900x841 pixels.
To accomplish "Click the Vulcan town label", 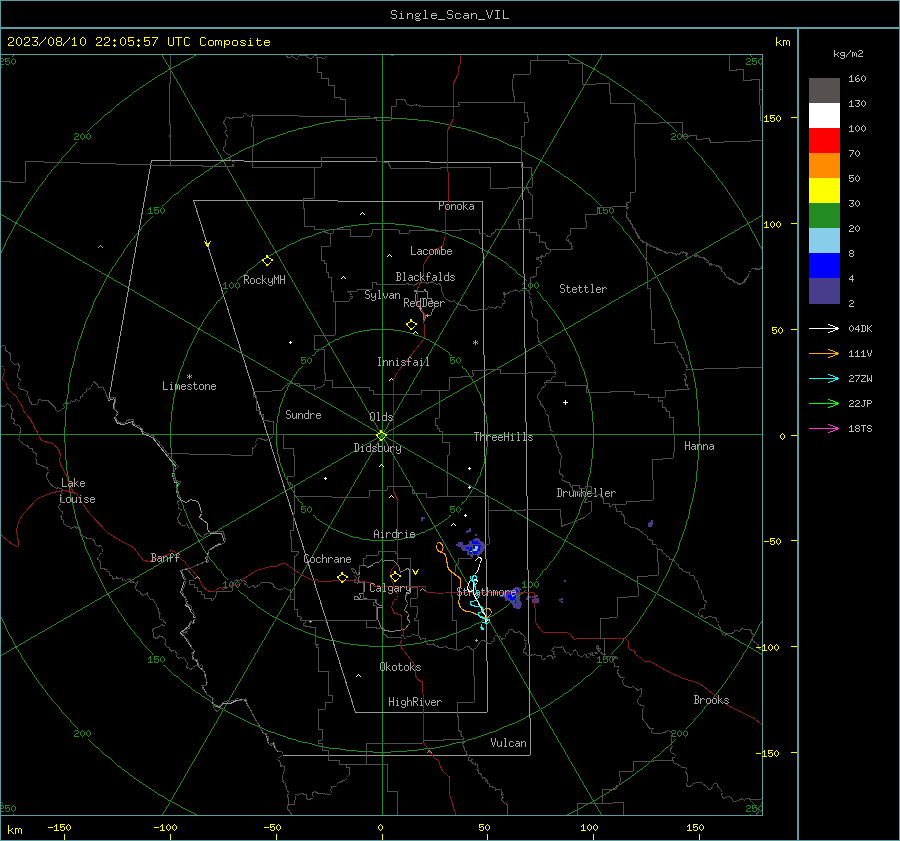I will coord(508,743).
